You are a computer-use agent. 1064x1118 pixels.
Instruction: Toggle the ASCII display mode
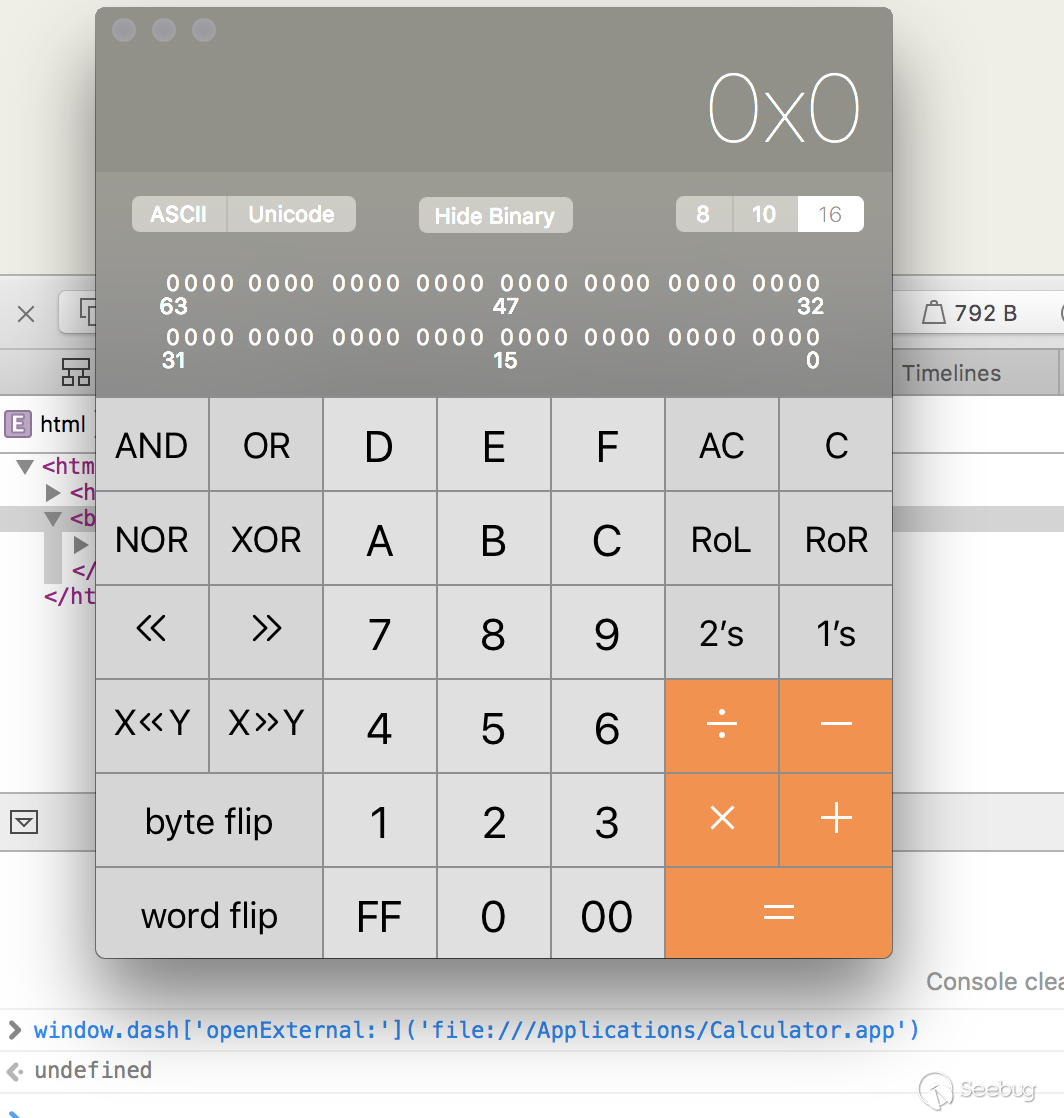pos(179,214)
